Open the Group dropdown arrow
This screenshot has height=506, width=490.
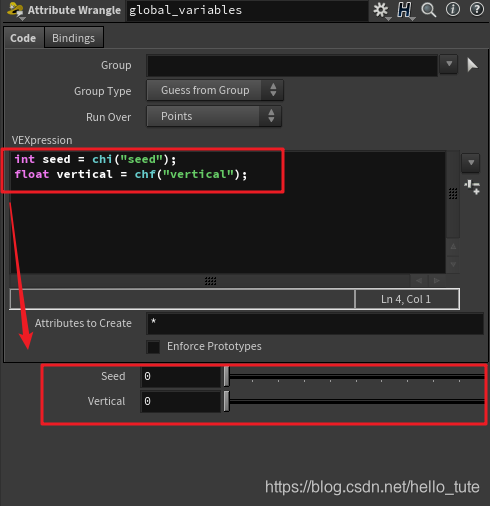pos(449,64)
